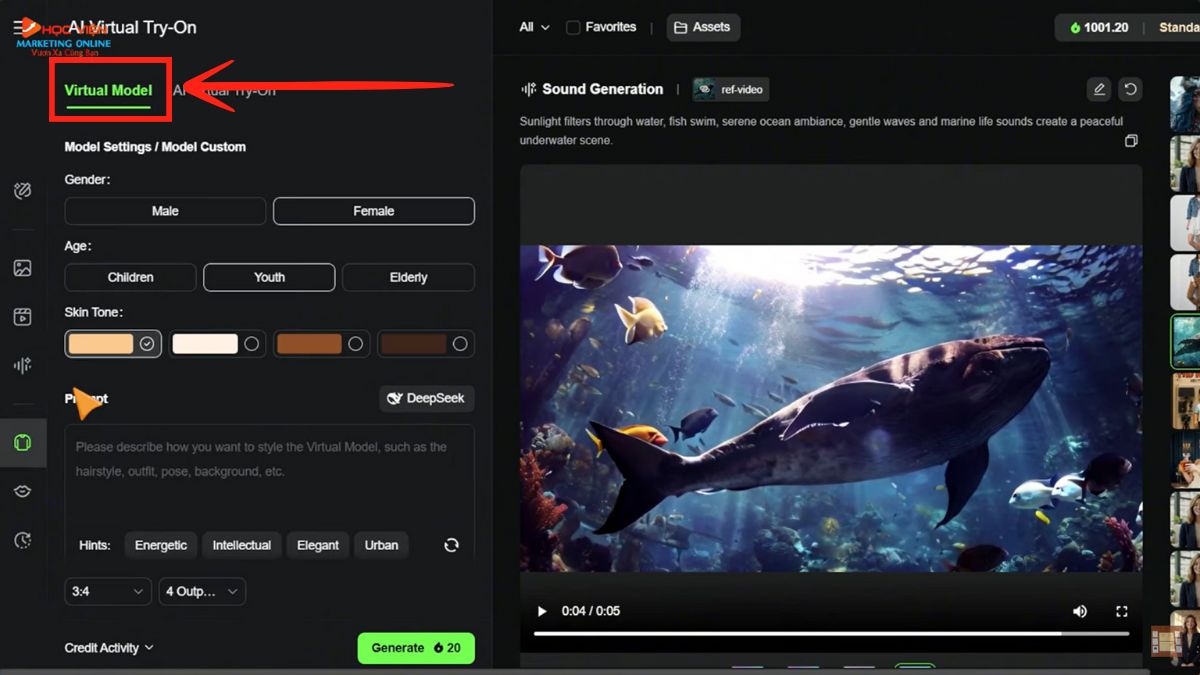Refresh the style hints

click(451, 545)
